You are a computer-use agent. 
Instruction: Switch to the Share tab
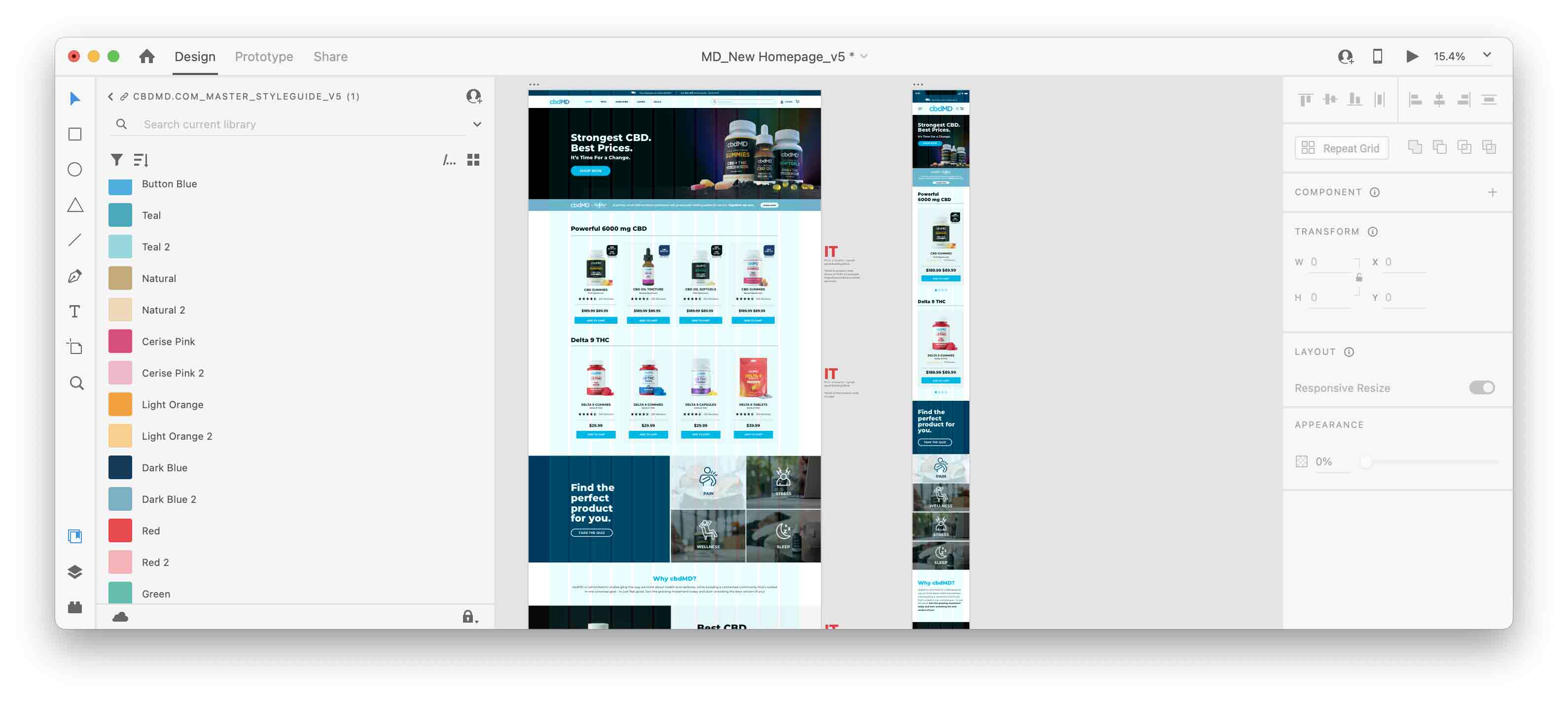point(330,57)
